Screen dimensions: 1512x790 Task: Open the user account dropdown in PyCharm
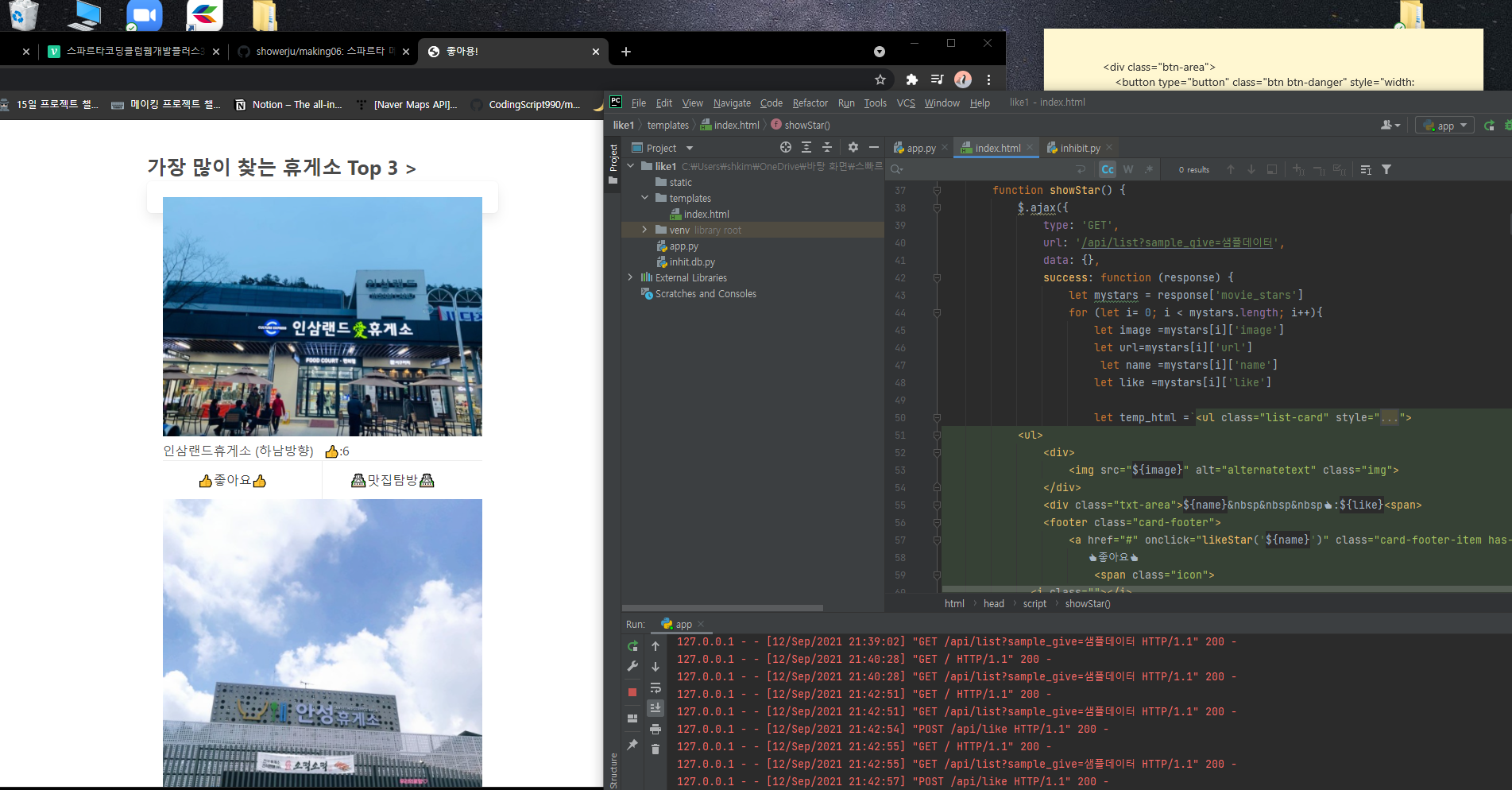pyautogui.click(x=1390, y=126)
